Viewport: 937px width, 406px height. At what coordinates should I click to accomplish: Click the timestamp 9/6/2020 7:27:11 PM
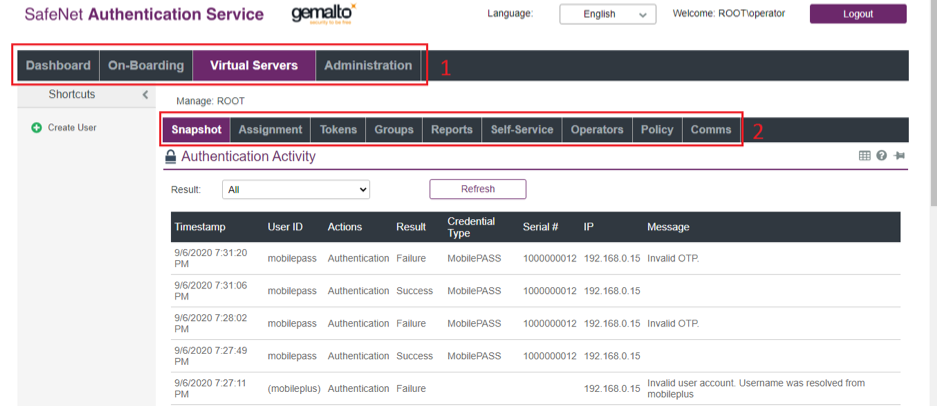coord(210,389)
